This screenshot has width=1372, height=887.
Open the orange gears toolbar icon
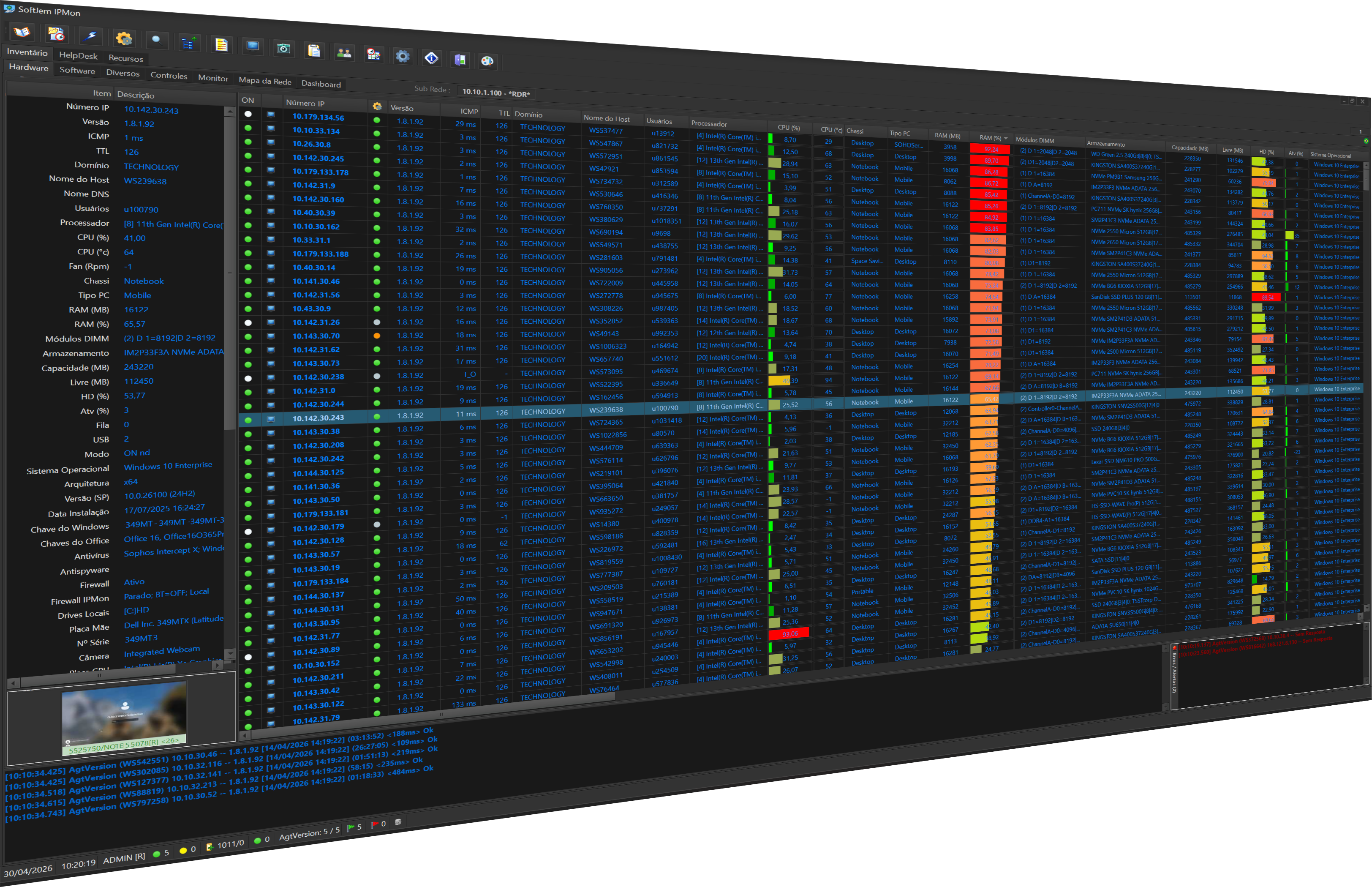tap(124, 38)
